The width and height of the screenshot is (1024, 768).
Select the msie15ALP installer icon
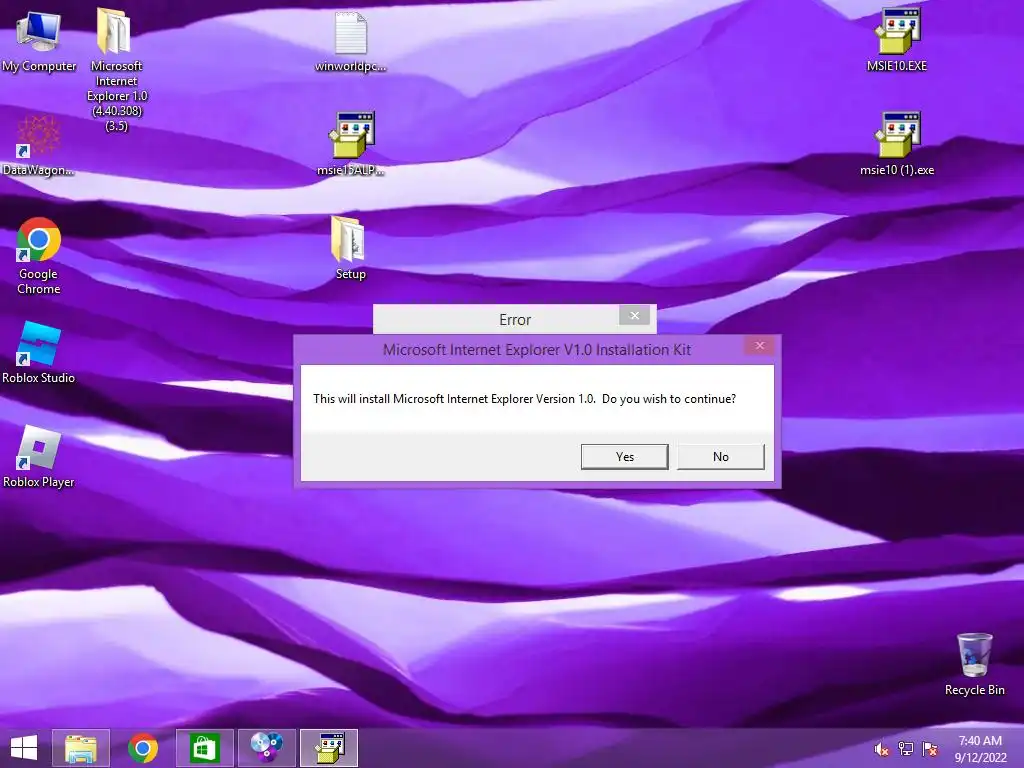(x=351, y=144)
